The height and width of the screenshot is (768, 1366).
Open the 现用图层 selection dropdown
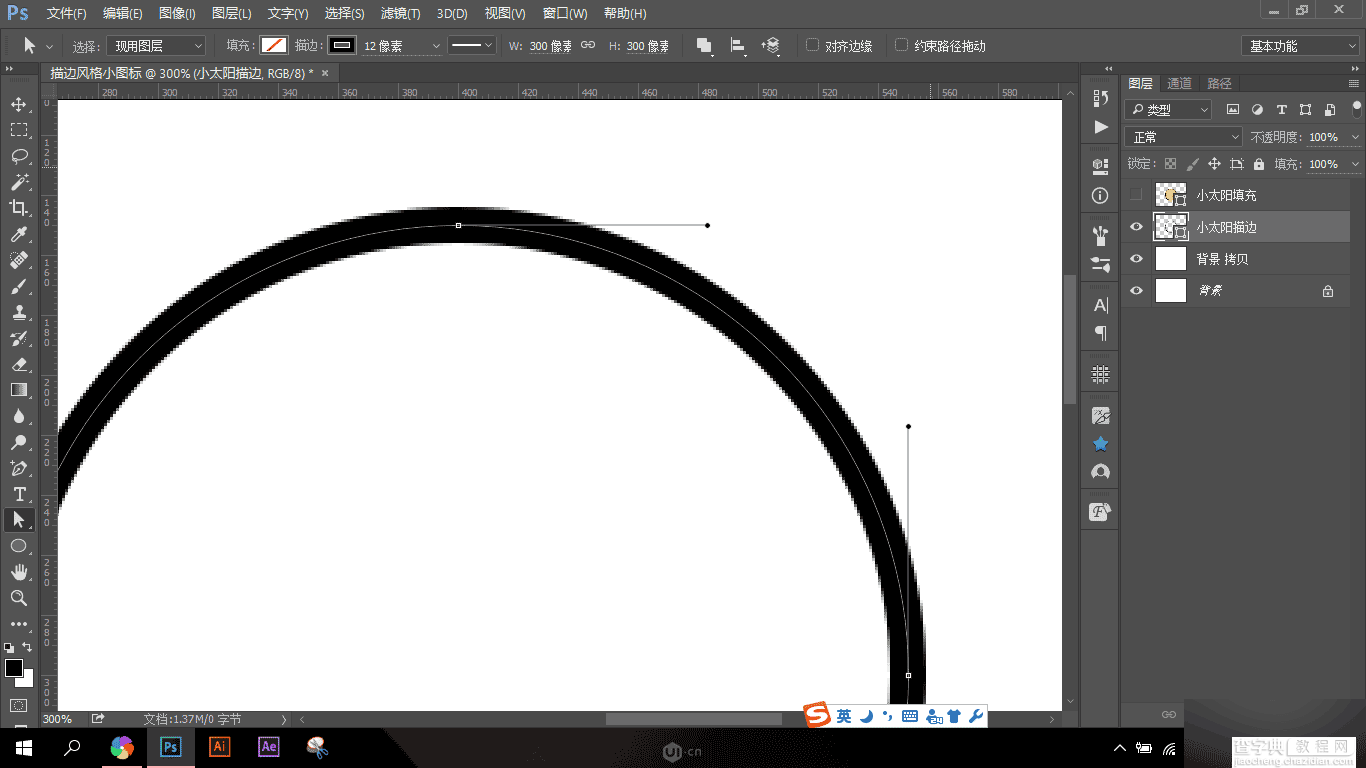[x=157, y=46]
